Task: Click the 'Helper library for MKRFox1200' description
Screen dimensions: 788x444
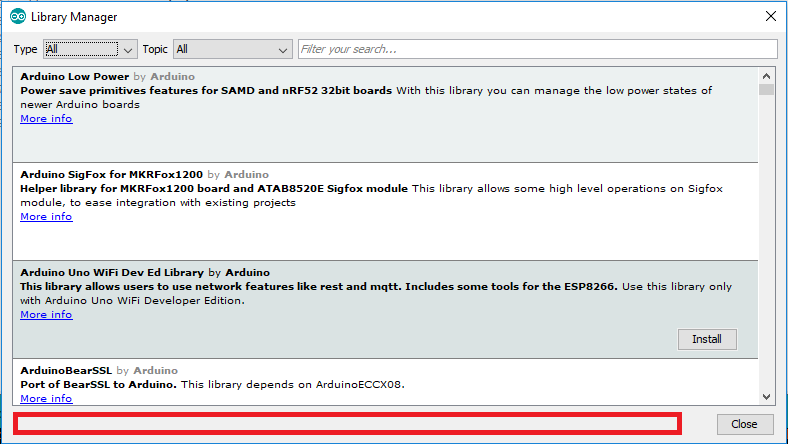Action: (214, 189)
